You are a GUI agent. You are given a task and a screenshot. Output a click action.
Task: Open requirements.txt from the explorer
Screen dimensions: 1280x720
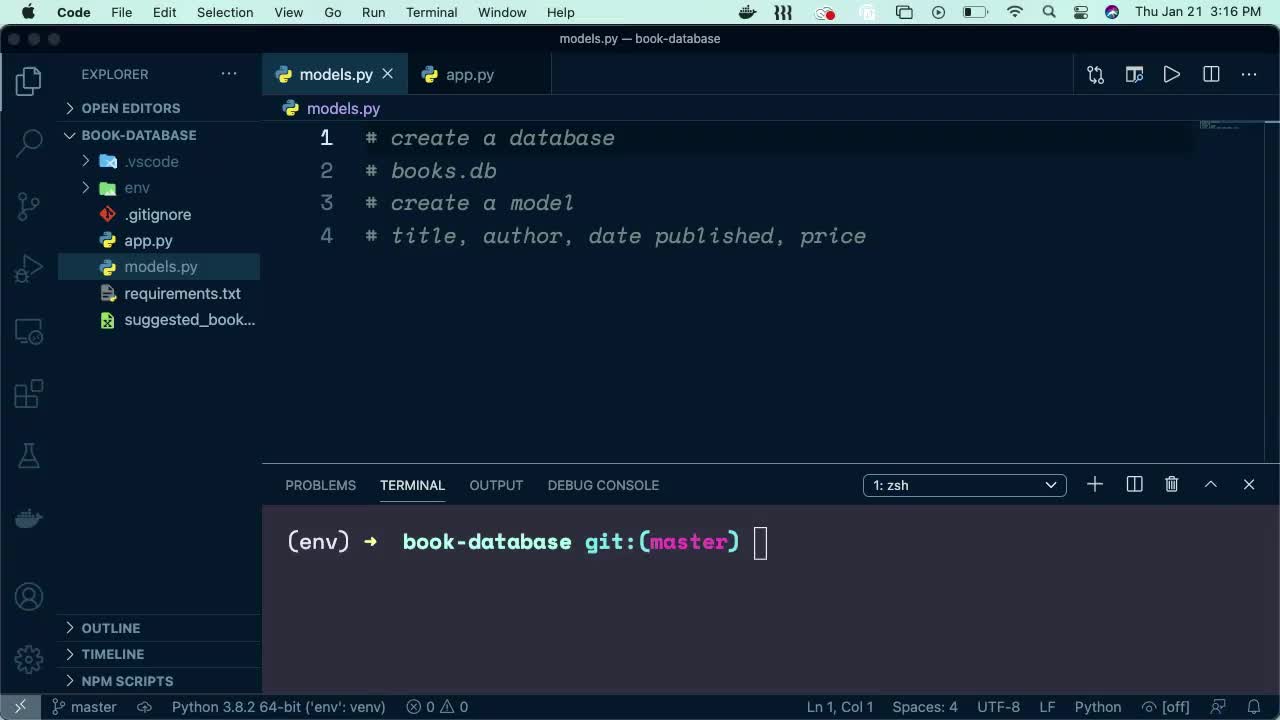coord(182,293)
